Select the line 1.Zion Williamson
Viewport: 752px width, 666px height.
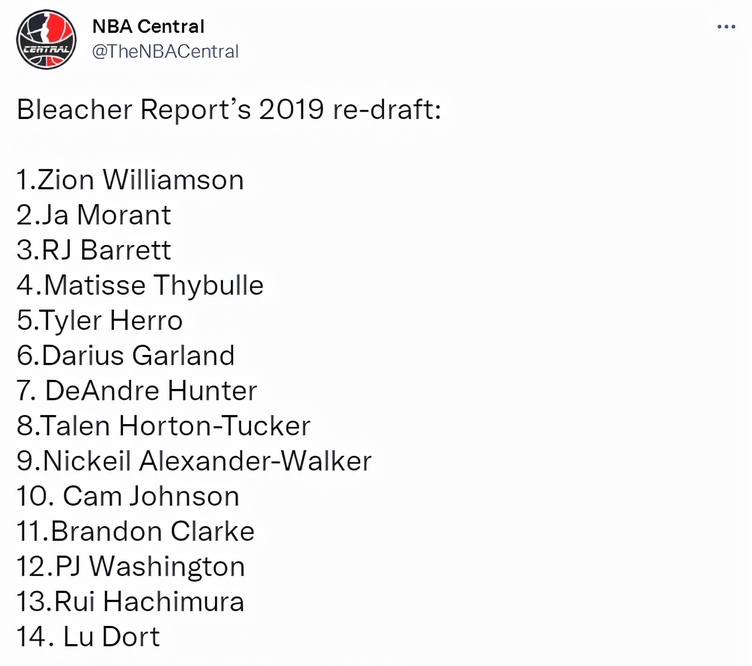(130, 180)
